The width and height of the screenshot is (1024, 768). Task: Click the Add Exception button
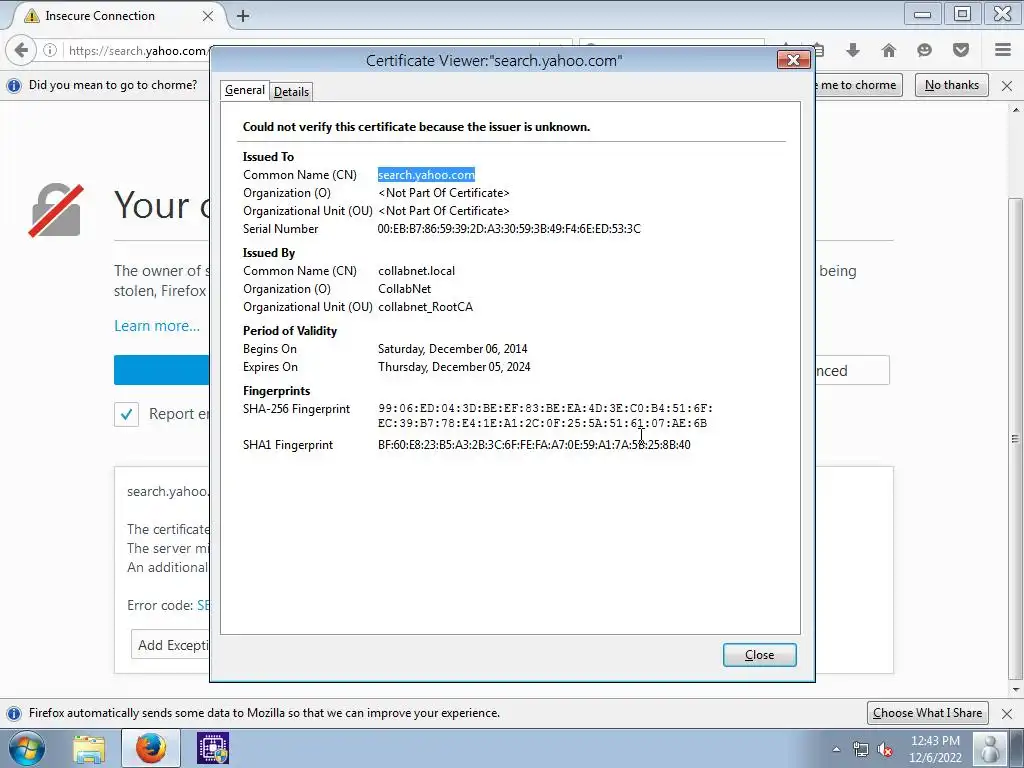coord(171,645)
